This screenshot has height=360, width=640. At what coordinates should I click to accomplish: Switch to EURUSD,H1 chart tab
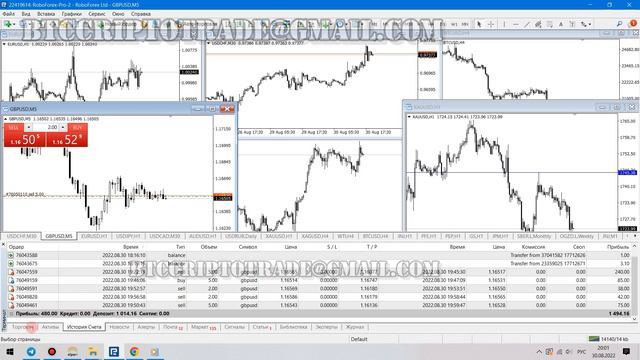94,236
